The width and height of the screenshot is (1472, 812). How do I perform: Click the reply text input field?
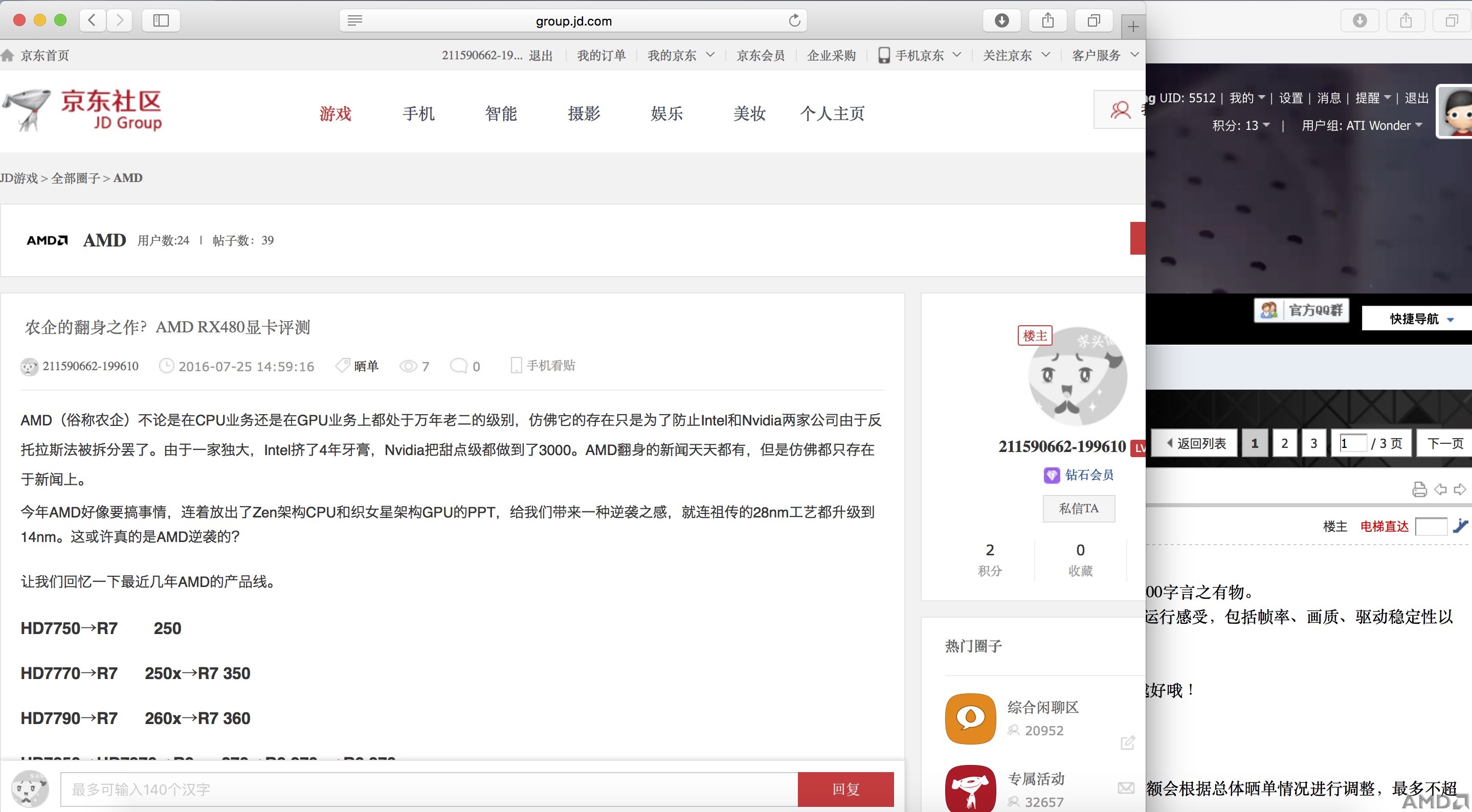429,789
